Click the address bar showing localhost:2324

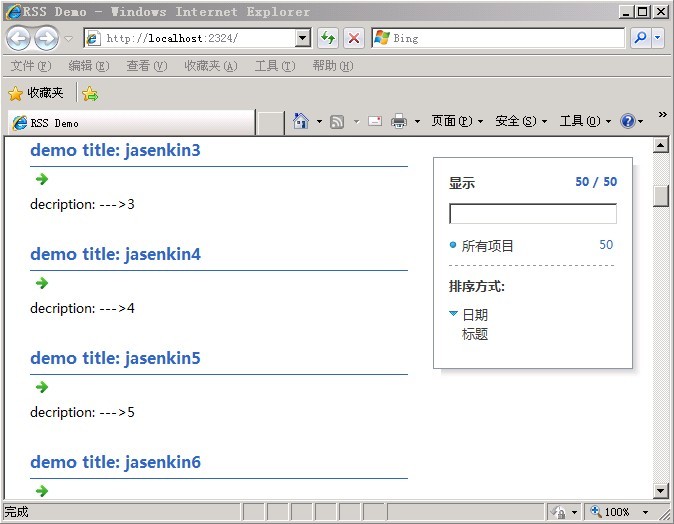[x=190, y=38]
